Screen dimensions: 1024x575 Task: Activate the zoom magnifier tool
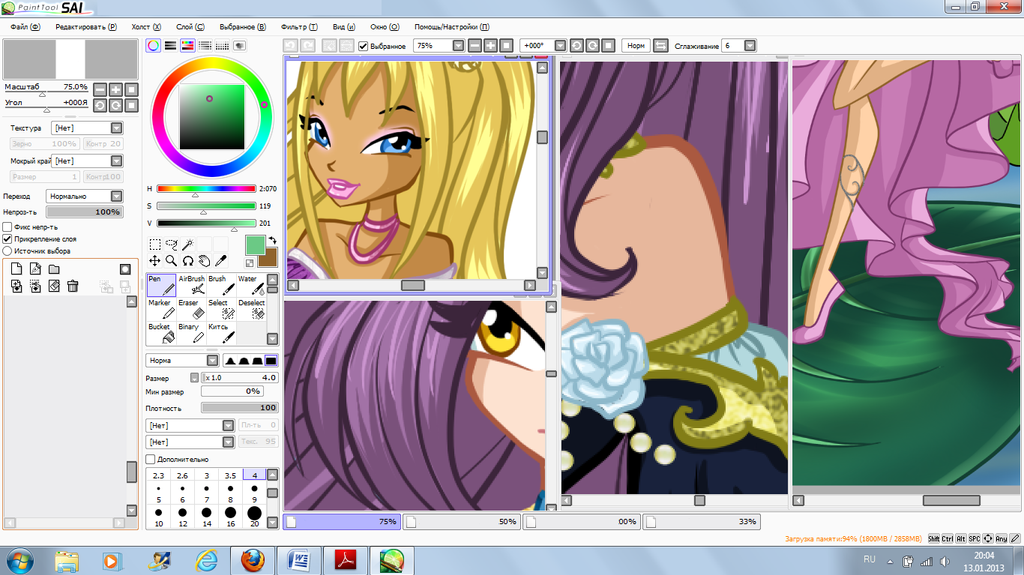coord(171,261)
